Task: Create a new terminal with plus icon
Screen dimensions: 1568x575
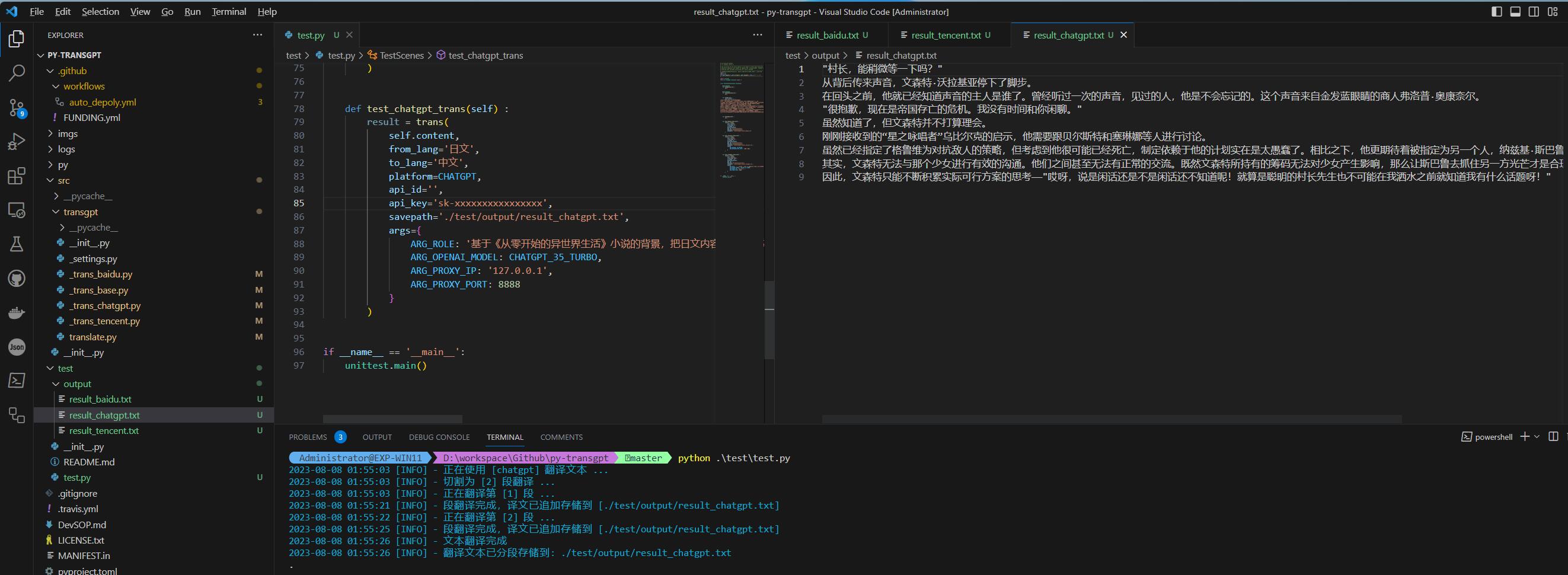Action: click(1525, 437)
